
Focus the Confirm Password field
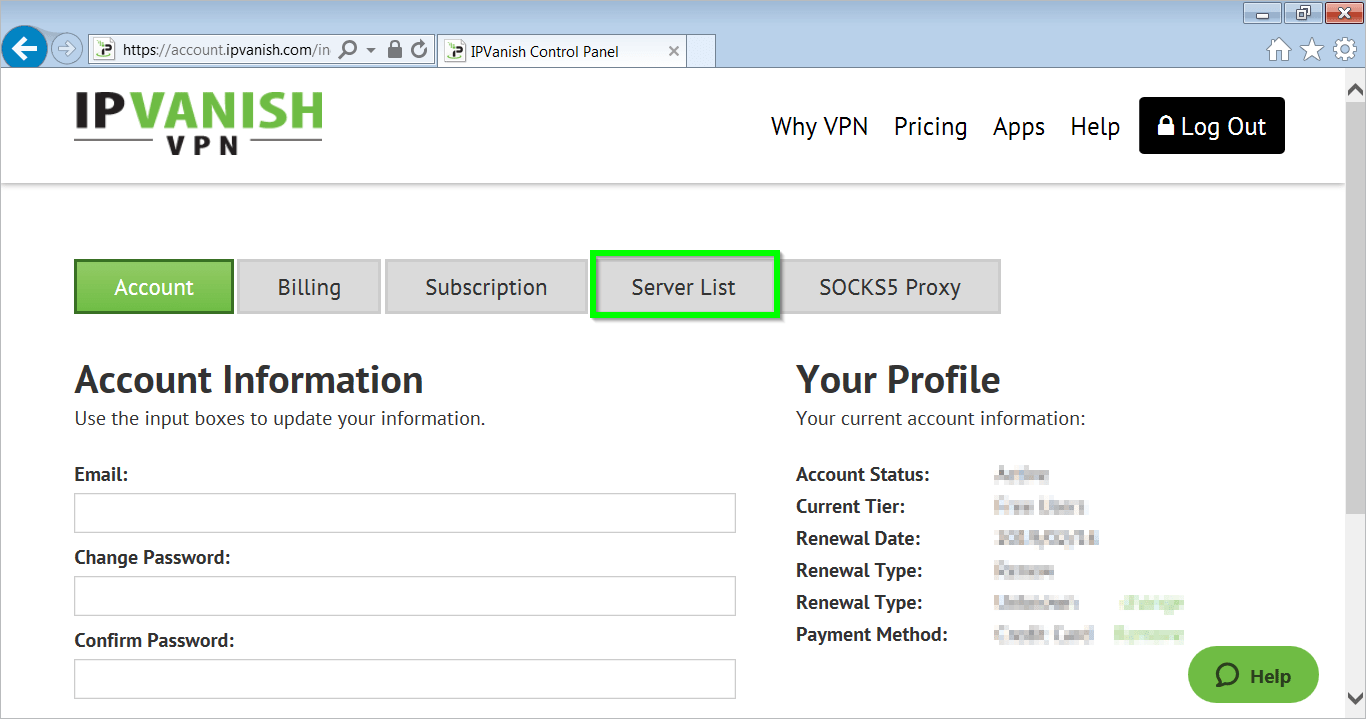click(x=405, y=679)
